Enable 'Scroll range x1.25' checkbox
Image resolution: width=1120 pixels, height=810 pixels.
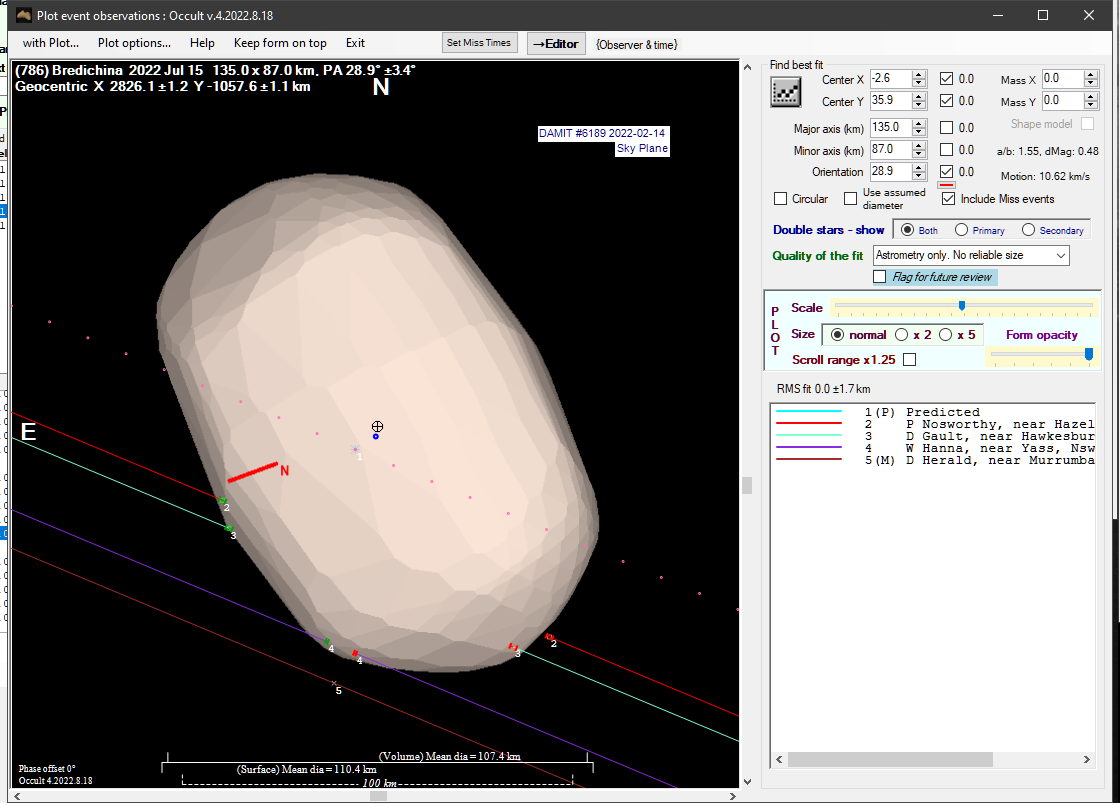tap(909, 359)
